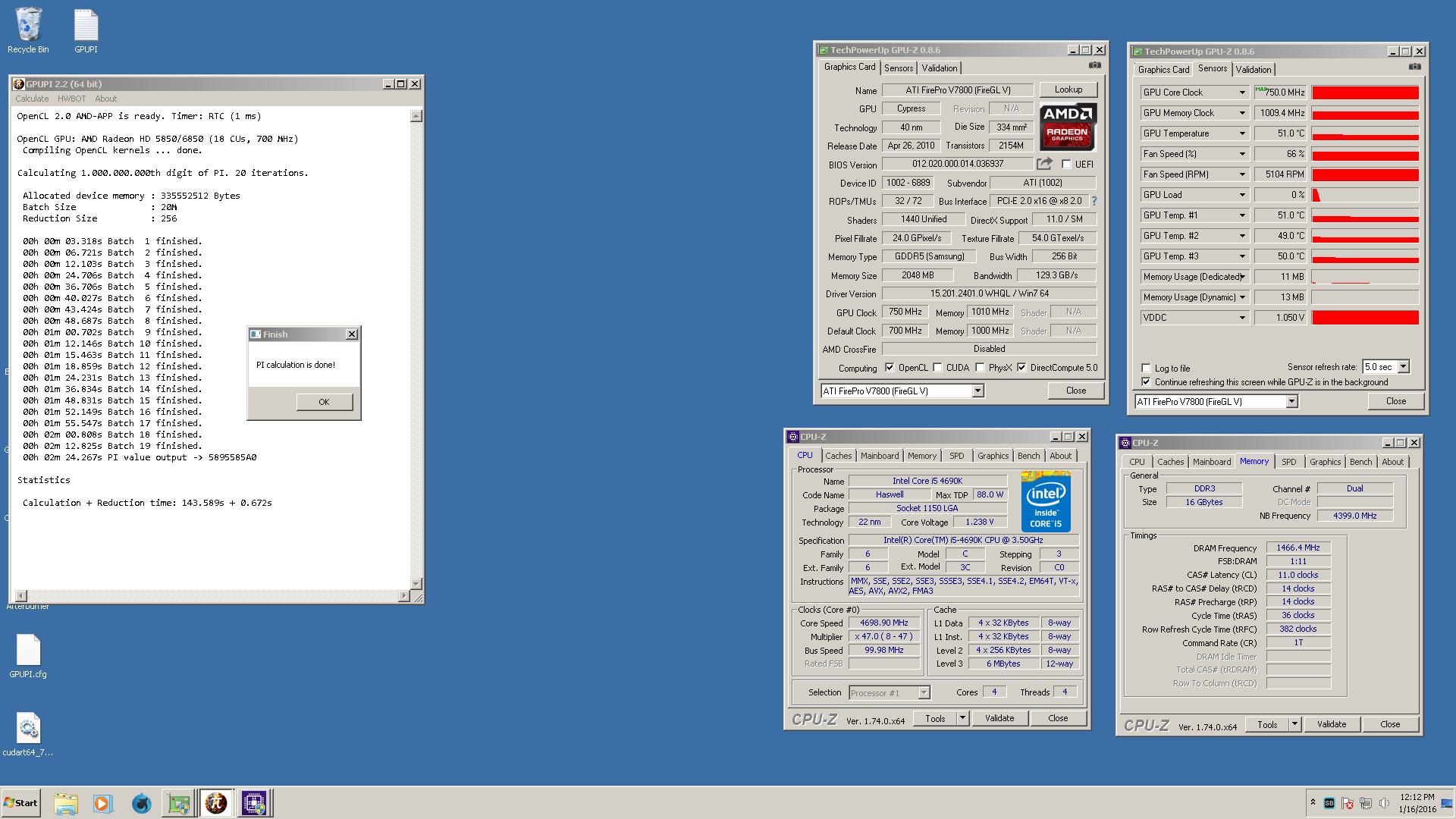The width and height of the screenshot is (1456, 819).
Task: Click the GPU Core Clock sensor graph bar
Action: pos(1365,93)
